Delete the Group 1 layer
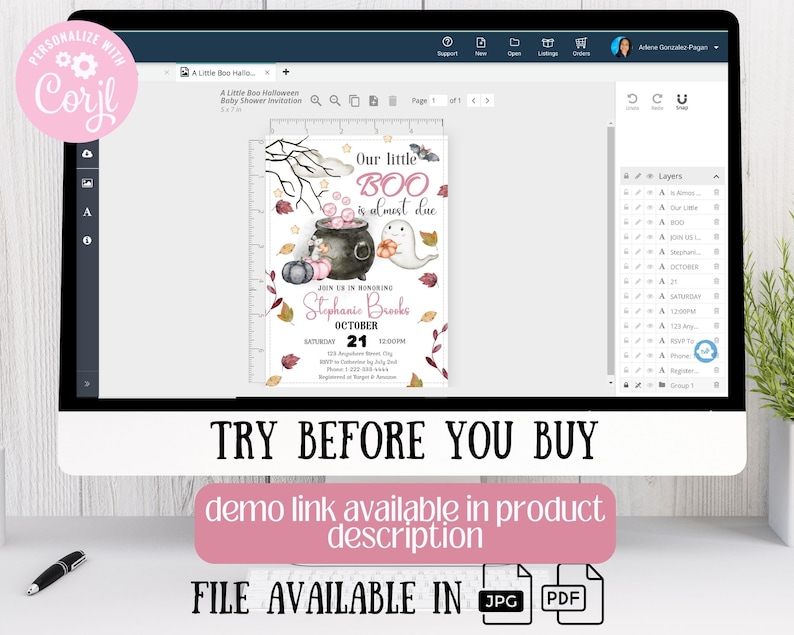Screen dimensions: 794x635 (x=716, y=385)
